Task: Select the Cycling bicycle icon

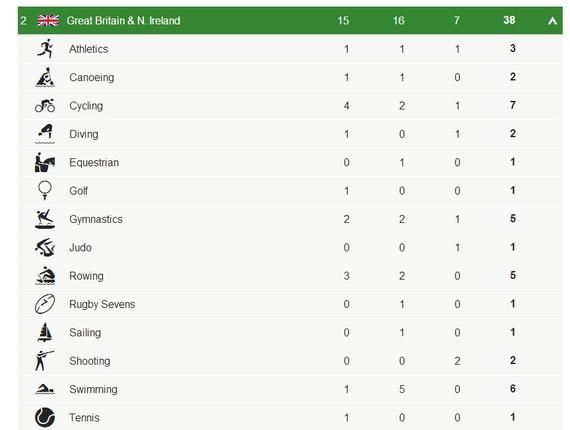Action: click(x=45, y=105)
